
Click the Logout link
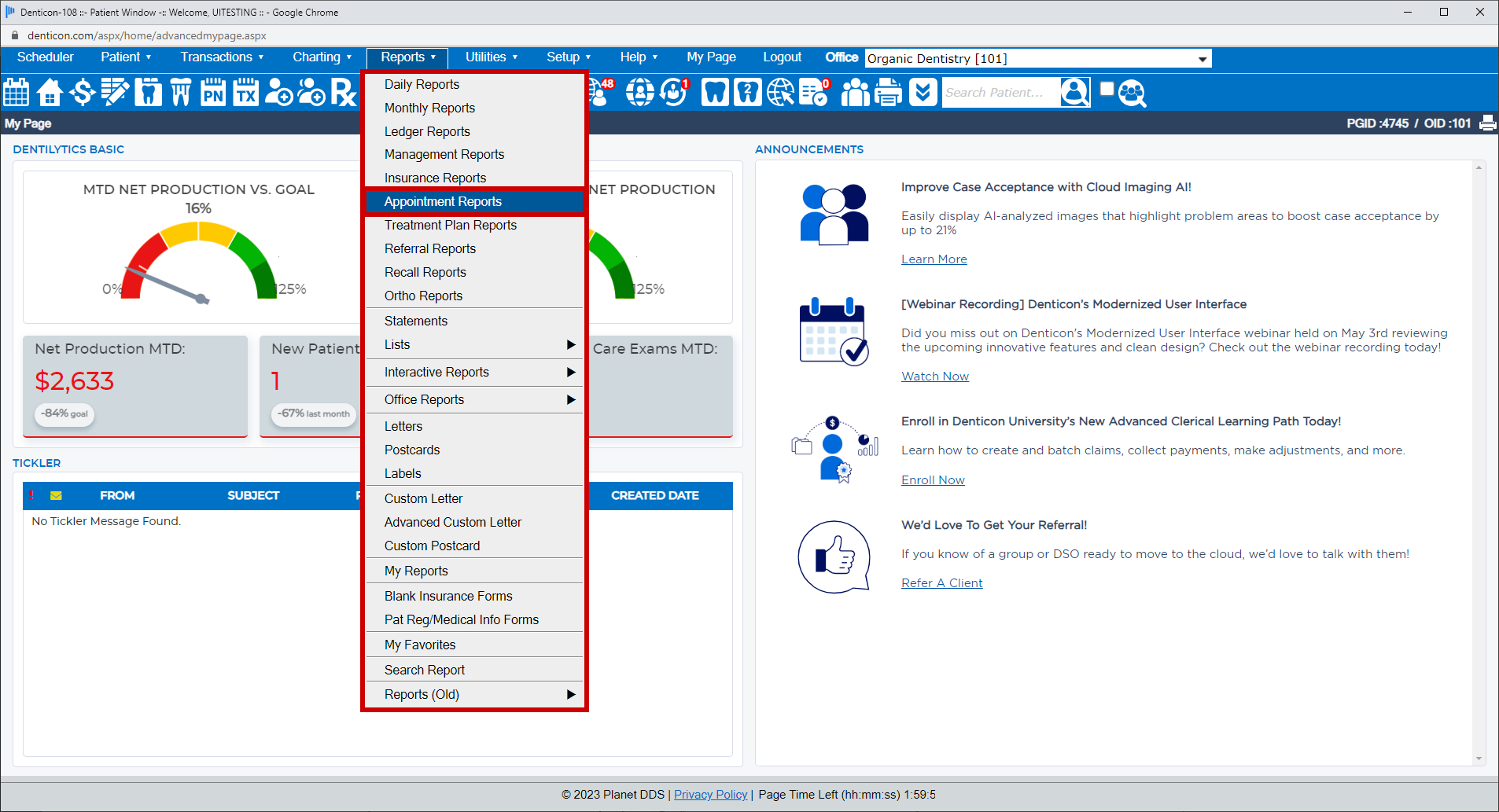pyautogui.click(x=782, y=57)
